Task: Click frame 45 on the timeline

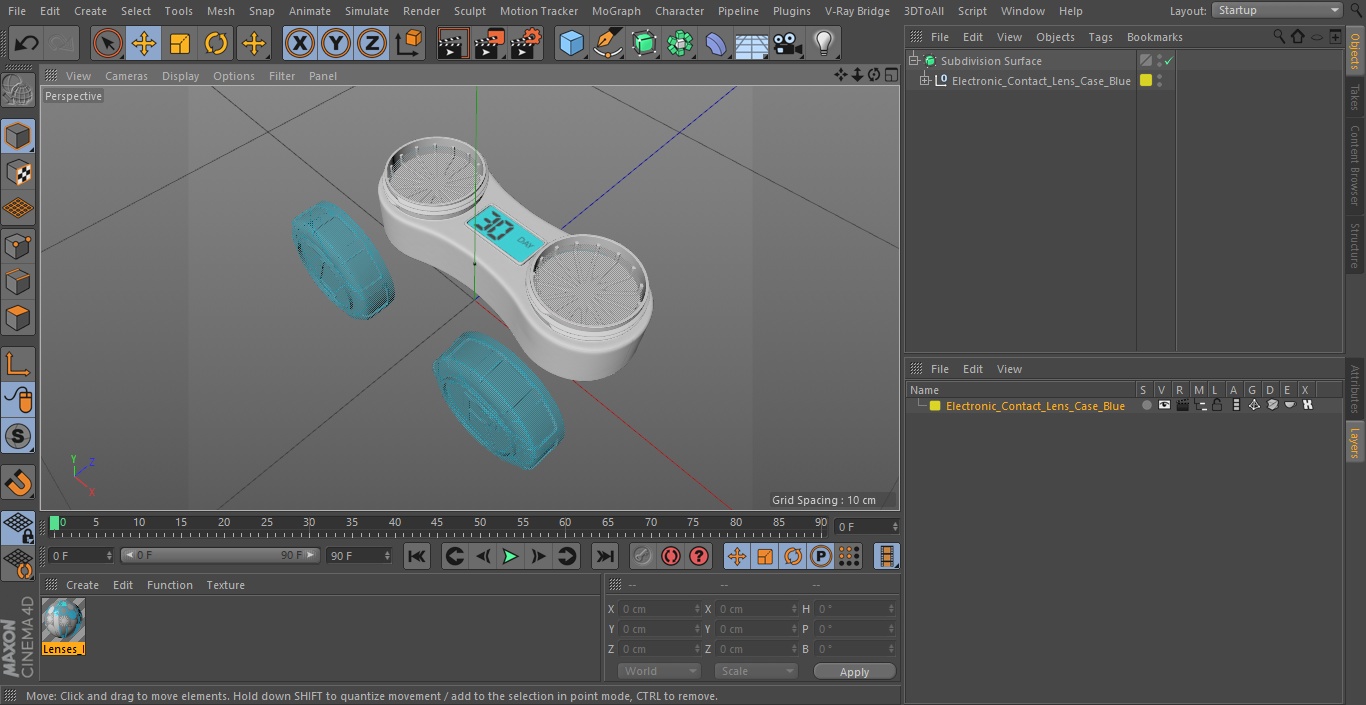Action: [437, 522]
